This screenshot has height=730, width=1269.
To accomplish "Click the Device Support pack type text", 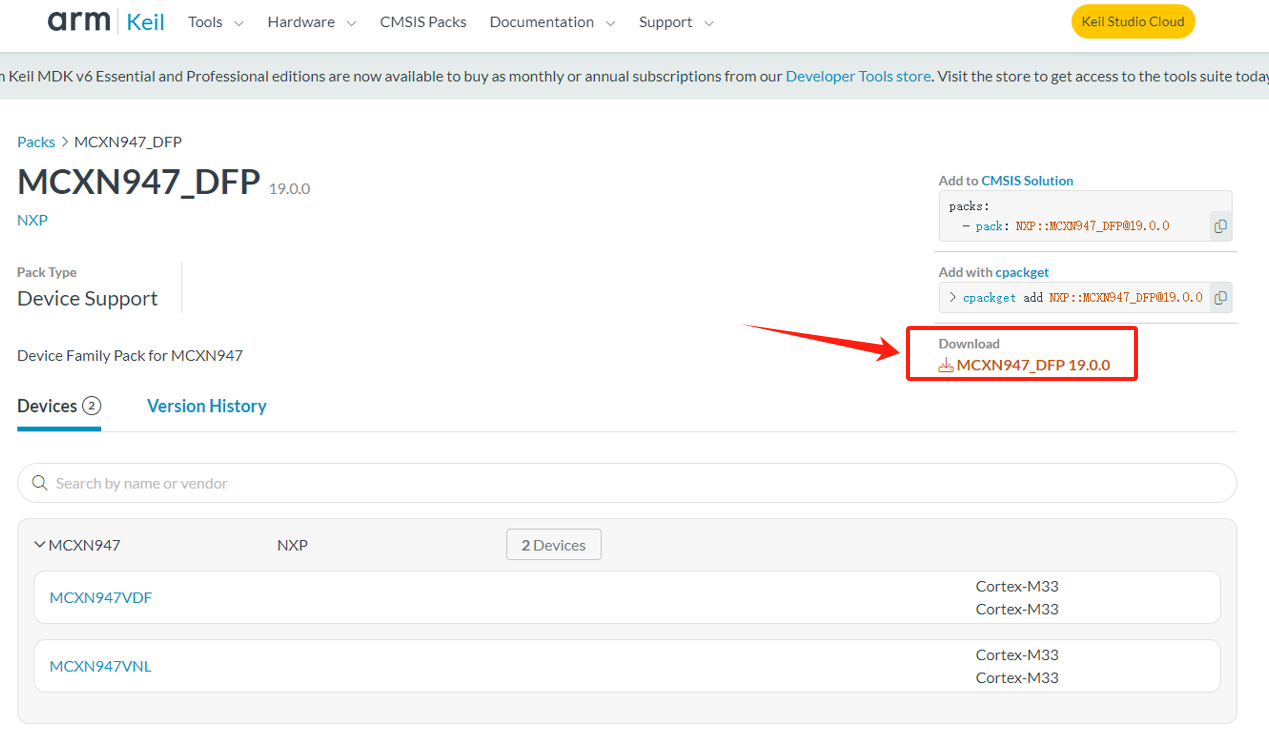I will [x=87, y=299].
